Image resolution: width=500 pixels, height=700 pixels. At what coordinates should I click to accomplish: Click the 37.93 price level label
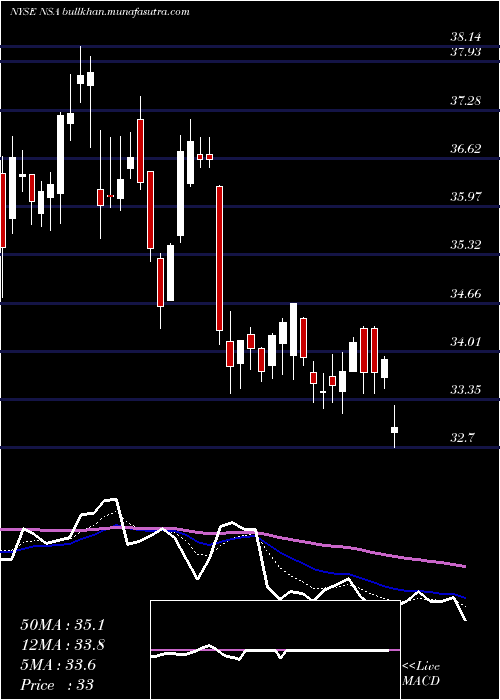click(466, 52)
